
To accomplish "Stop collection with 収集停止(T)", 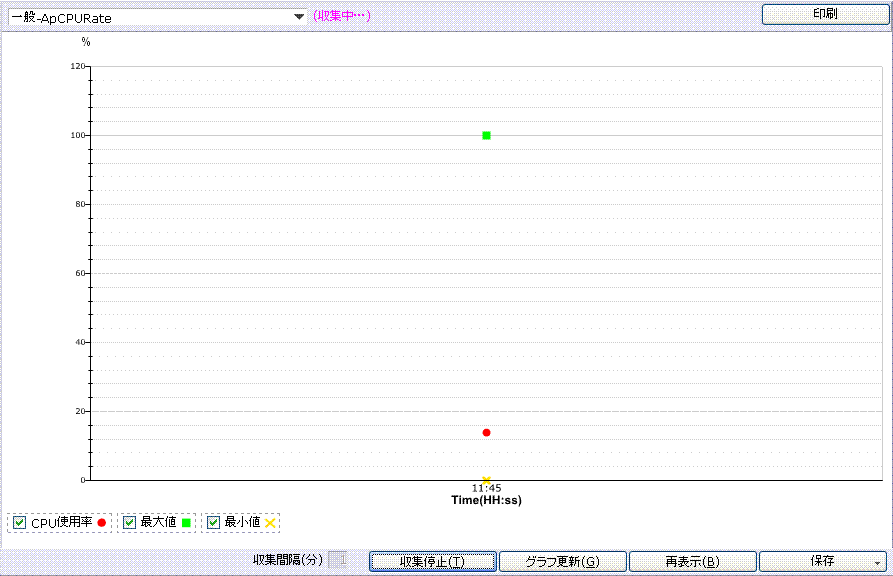I will pos(432,561).
